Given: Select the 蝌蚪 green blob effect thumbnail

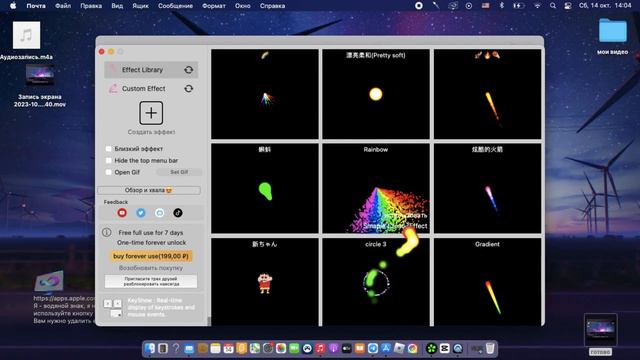Looking at the screenshot, I should coord(264,188).
